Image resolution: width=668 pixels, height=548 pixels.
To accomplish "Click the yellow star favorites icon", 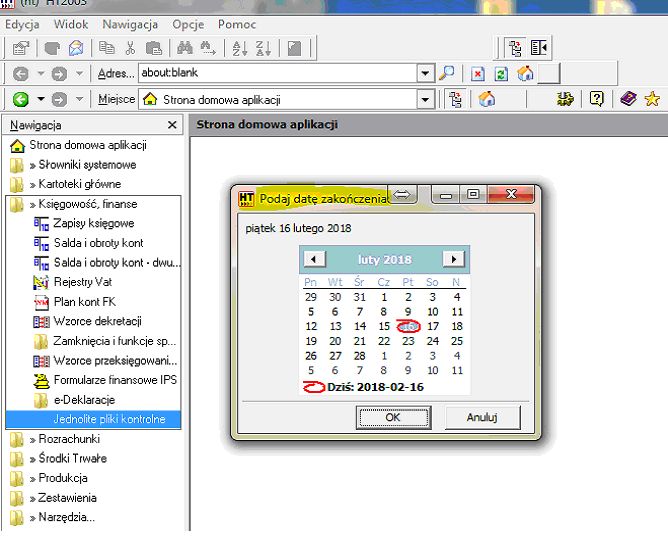I will [x=652, y=99].
